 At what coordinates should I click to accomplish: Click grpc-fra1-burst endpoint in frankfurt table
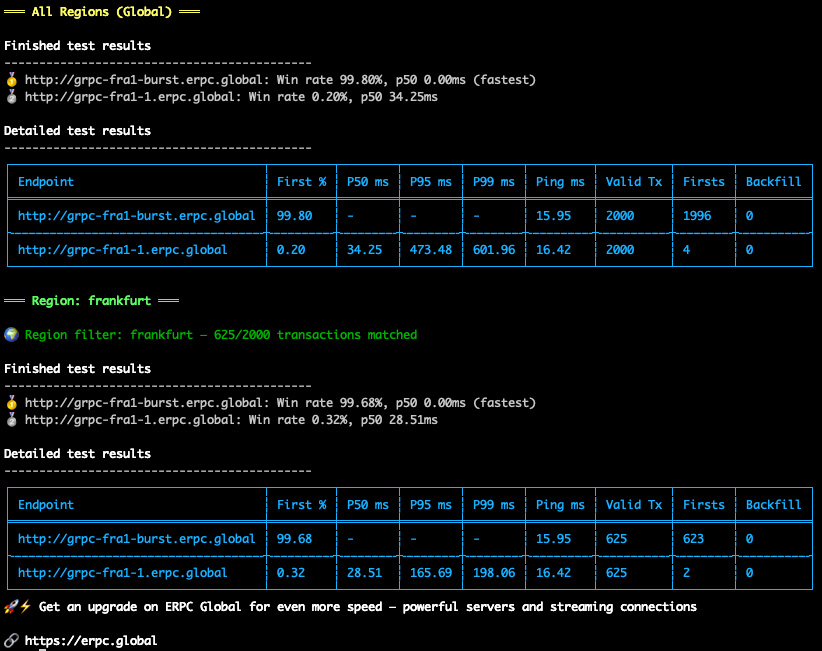pyautogui.click(x=136, y=539)
